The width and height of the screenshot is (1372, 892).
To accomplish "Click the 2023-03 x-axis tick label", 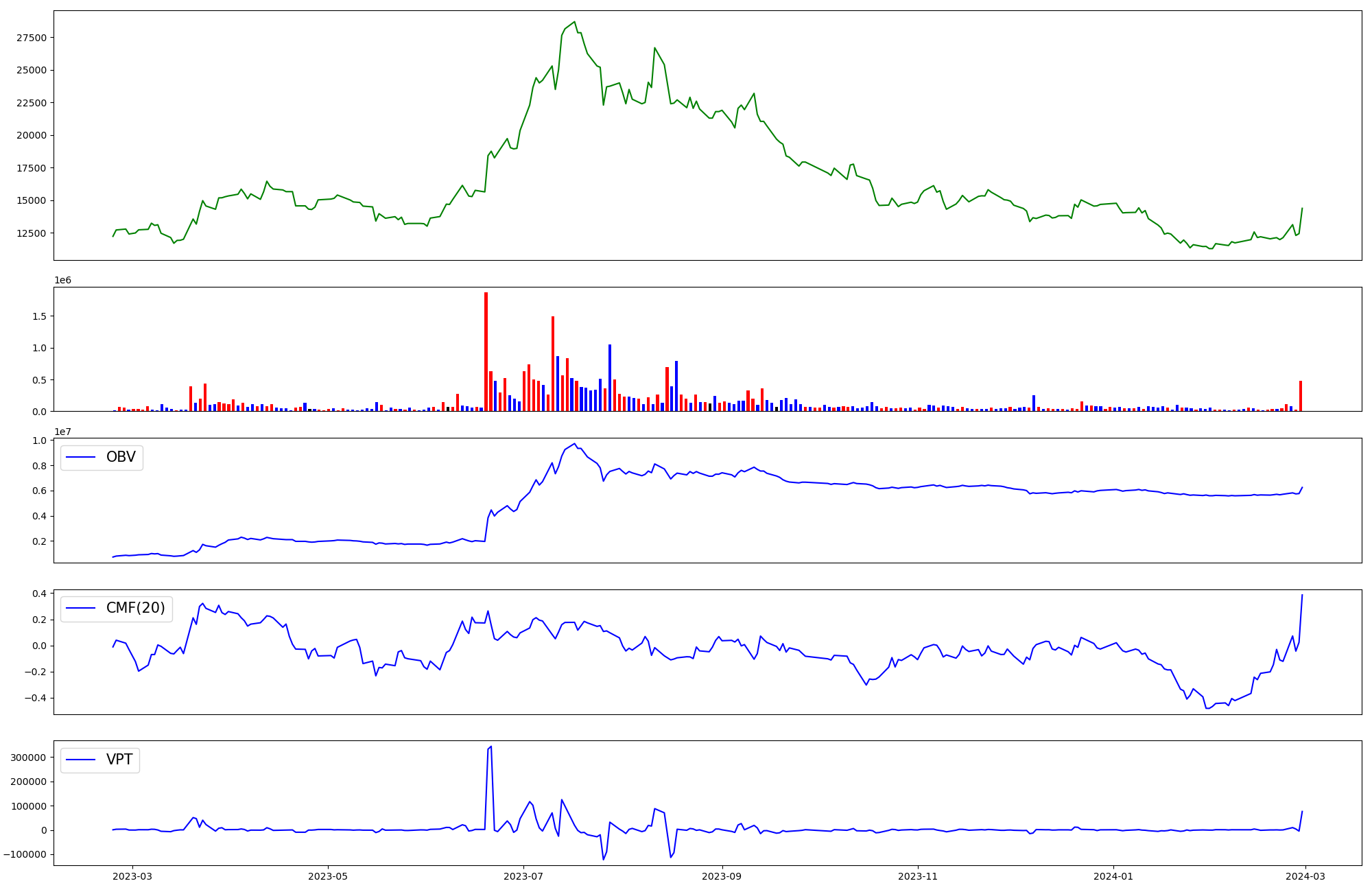I will [x=132, y=876].
